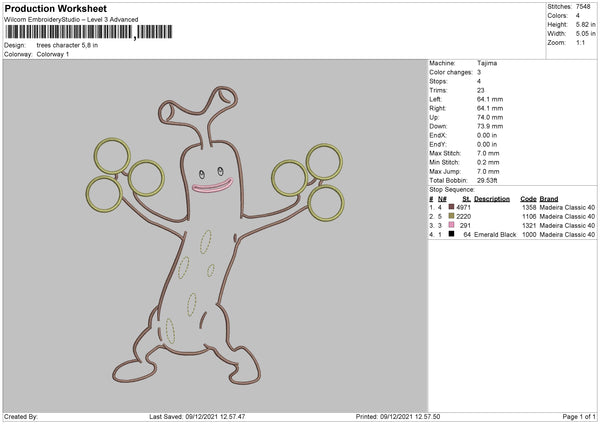Viewport: 600px width, 424px height.
Task: Click the stitch count 4971 in row 1
Action: pos(463,207)
